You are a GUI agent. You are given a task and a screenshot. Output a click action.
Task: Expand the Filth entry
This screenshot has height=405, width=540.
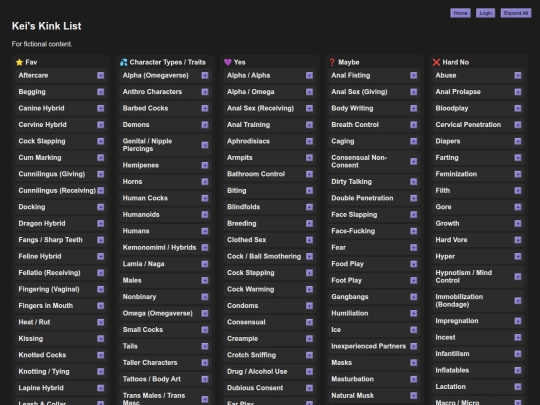518,191
